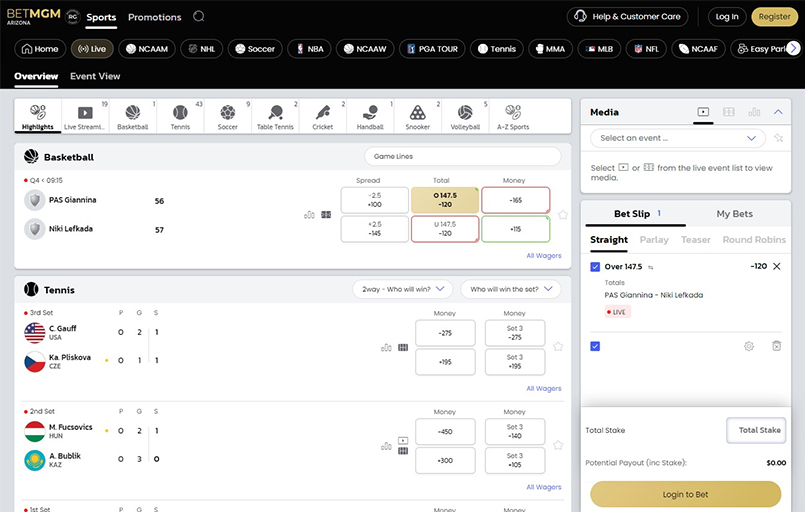Image resolution: width=805 pixels, height=512 pixels.
Task: Remove Over 147.5 selection from bet slip
Action: coord(777,266)
